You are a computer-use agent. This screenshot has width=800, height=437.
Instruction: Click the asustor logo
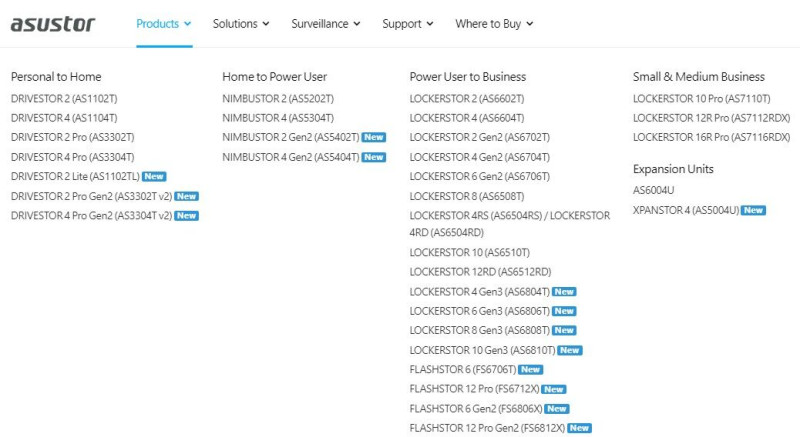pyautogui.click(x=53, y=24)
